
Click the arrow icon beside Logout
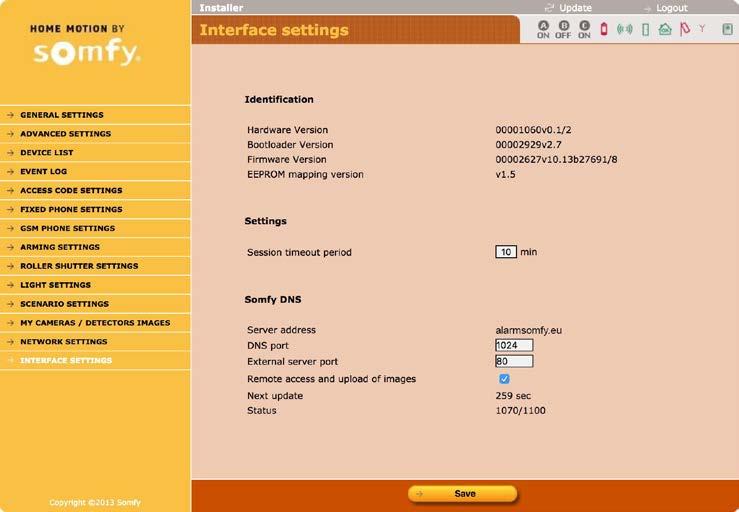pos(648,8)
